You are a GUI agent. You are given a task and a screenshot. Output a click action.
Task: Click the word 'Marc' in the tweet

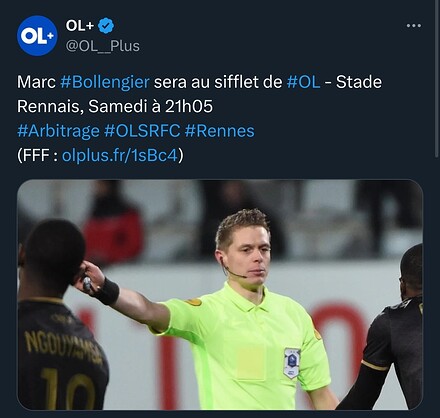pyautogui.click(x=36, y=82)
